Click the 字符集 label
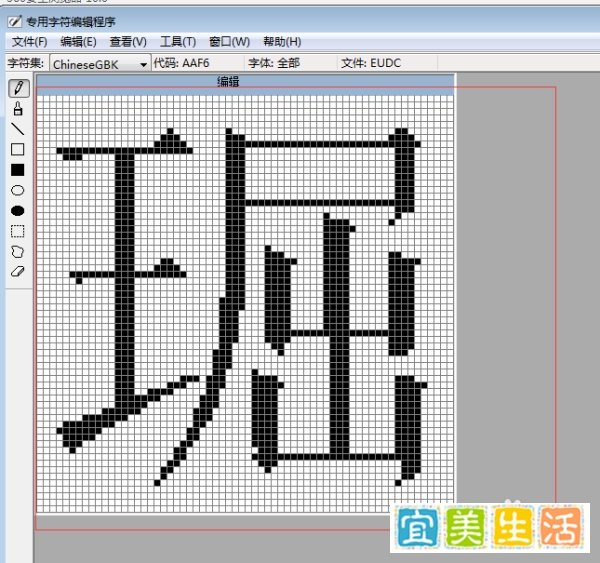This screenshot has width=600, height=563. 26,63
